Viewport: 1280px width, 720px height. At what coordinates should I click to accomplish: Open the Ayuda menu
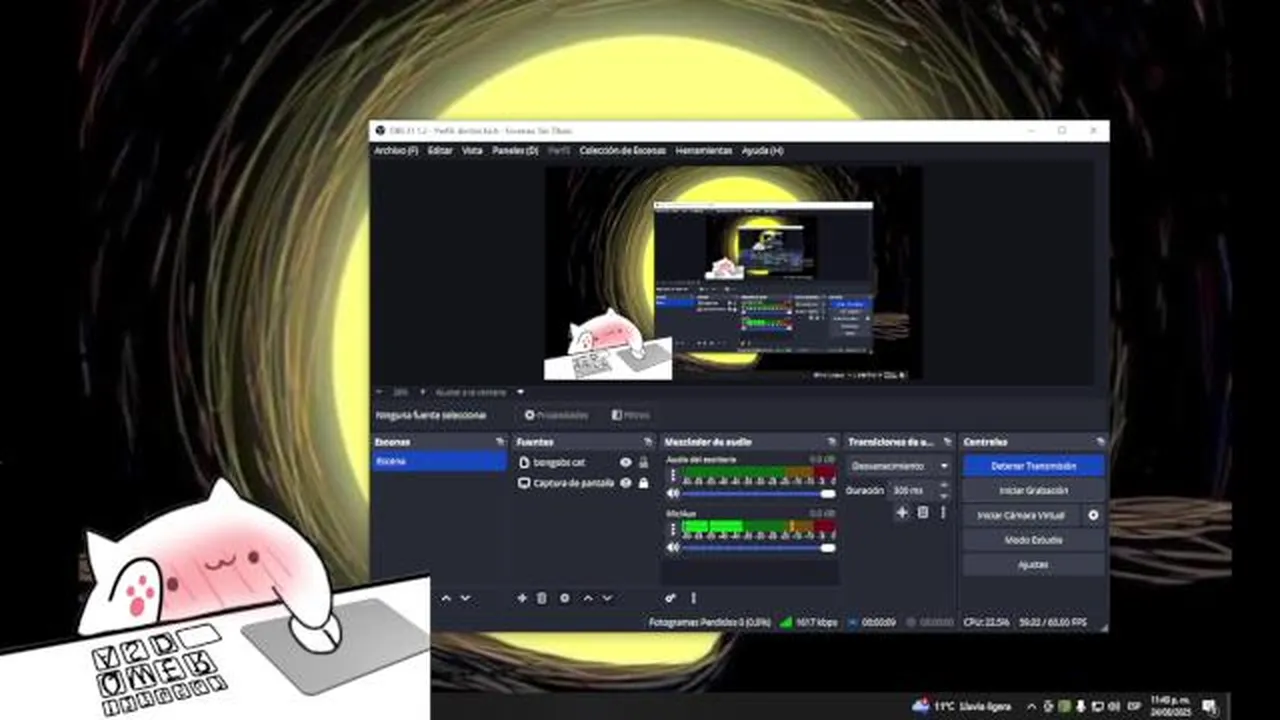(762, 151)
